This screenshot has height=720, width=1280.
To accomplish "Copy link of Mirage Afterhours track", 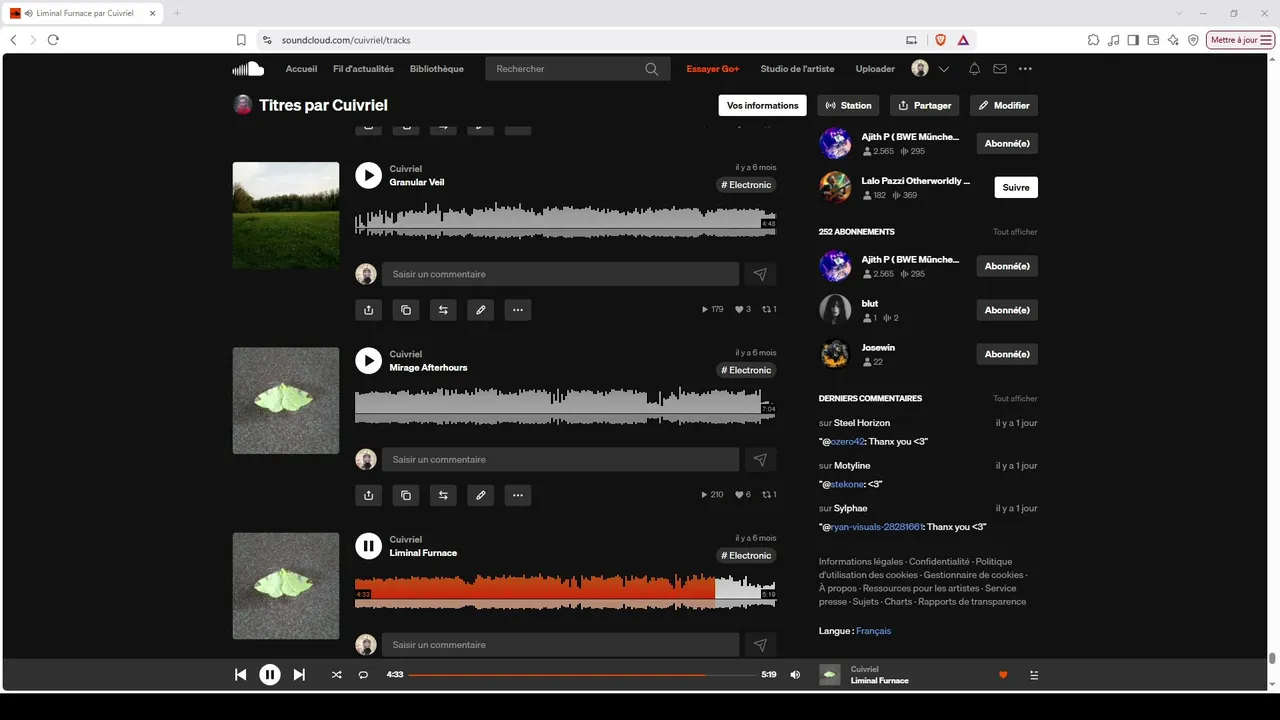I will 406,495.
